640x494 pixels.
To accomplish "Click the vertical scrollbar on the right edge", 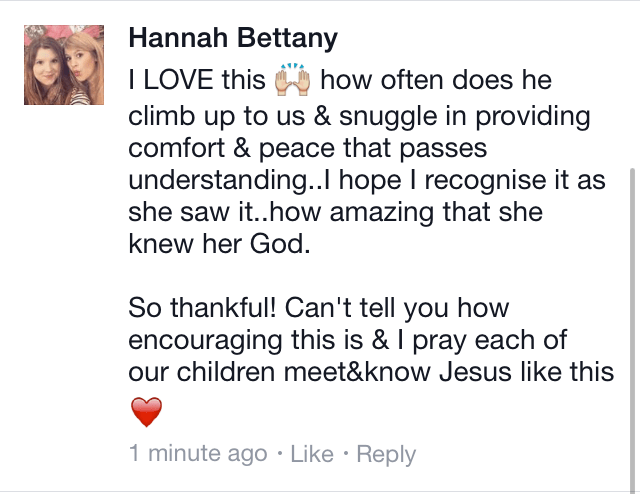I will click(x=631, y=300).
